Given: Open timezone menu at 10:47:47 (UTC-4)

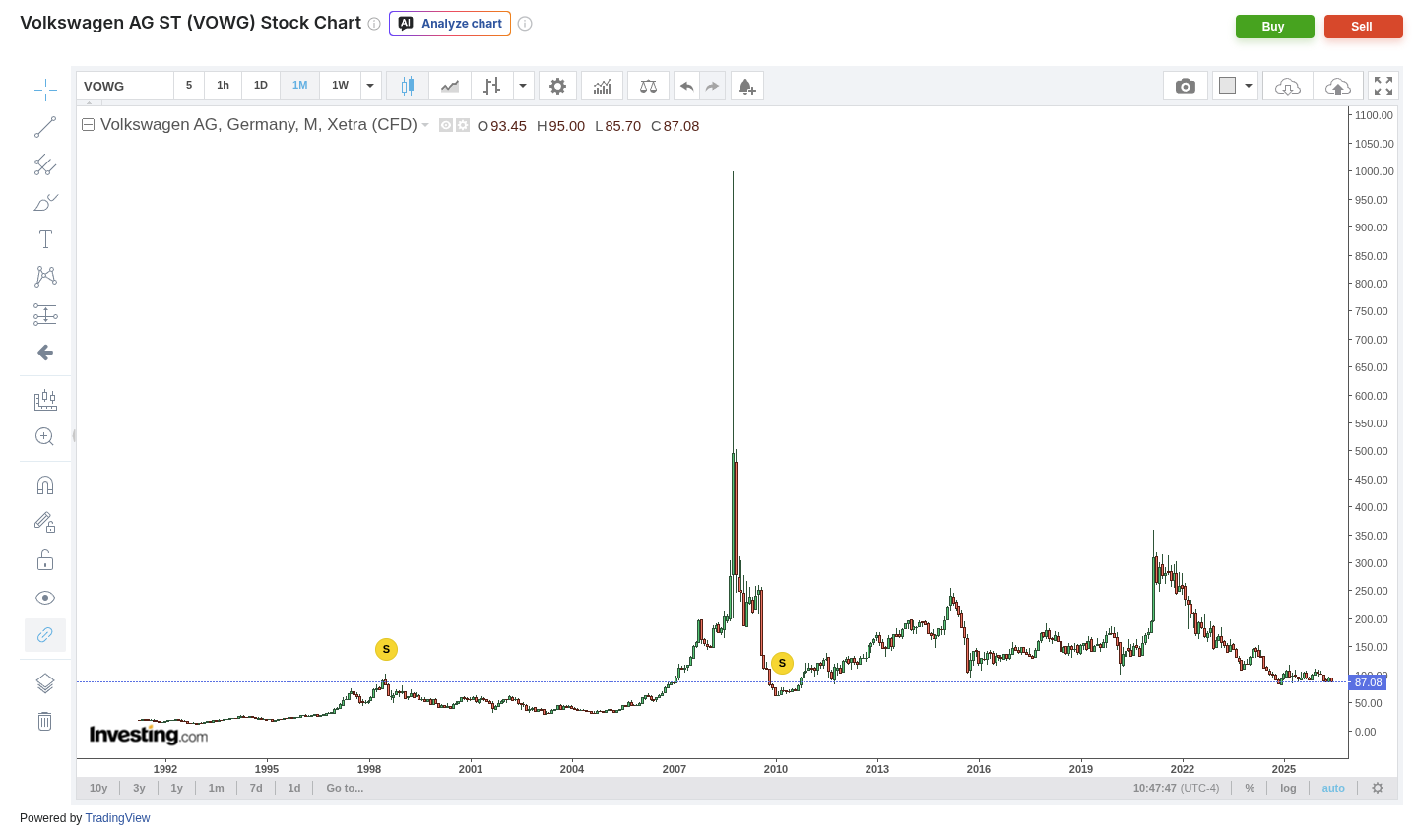Looking at the screenshot, I should point(1176,788).
